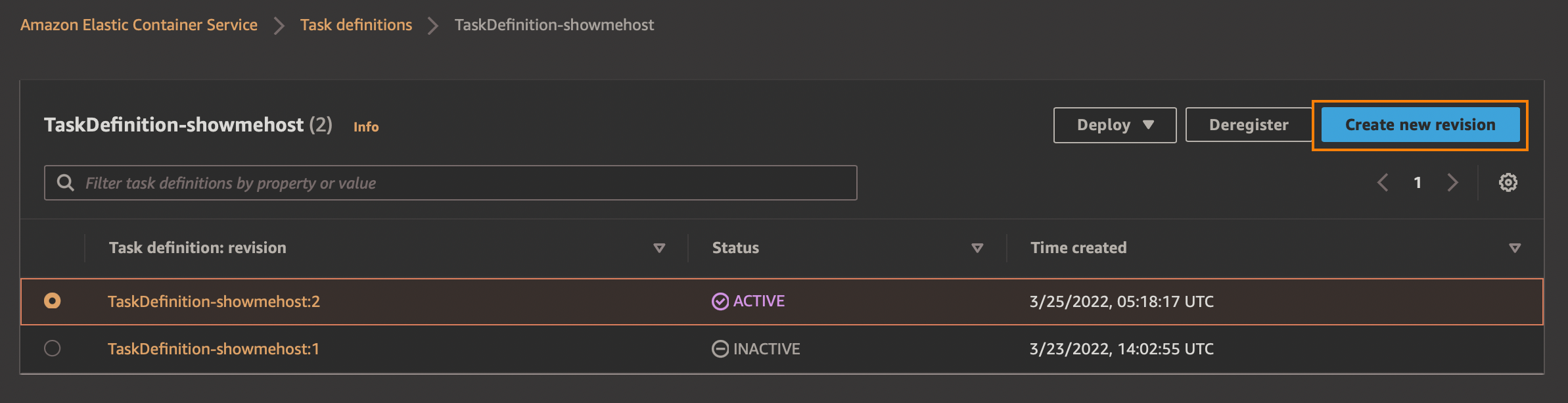1568x403 pixels.
Task: Click the ACTIVE status check icon
Action: pyautogui.click(x=720, y=301)
